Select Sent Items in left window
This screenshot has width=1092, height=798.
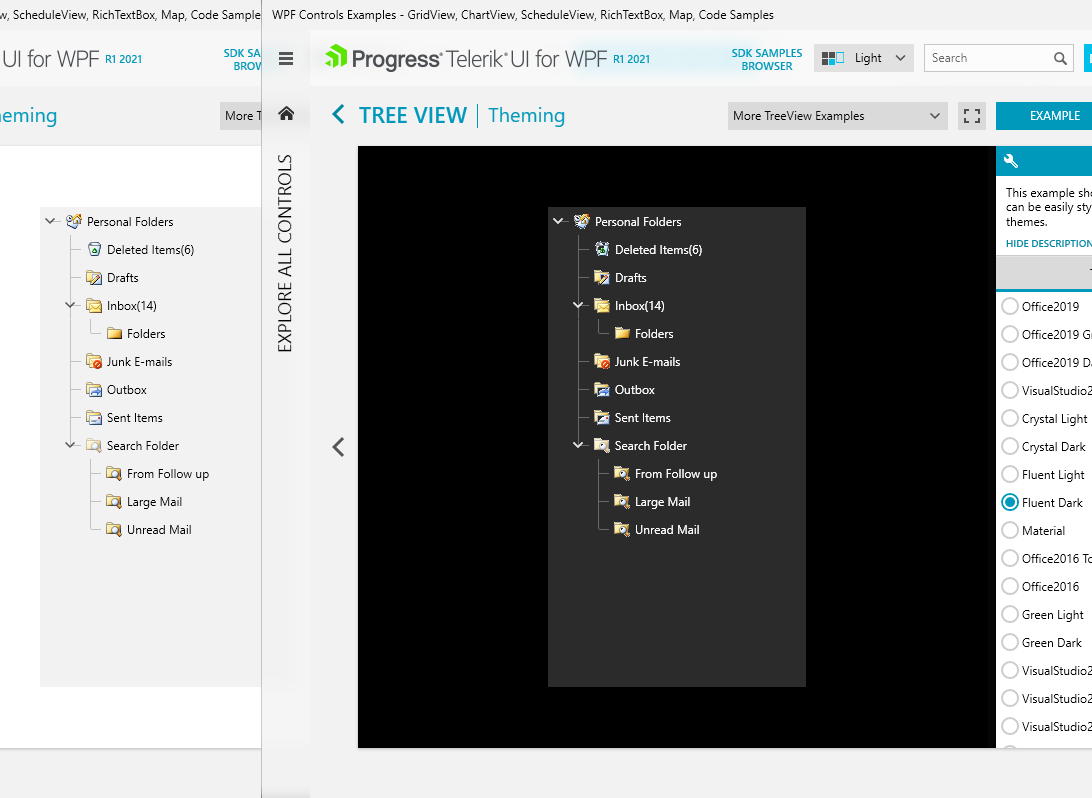point(134,417)
